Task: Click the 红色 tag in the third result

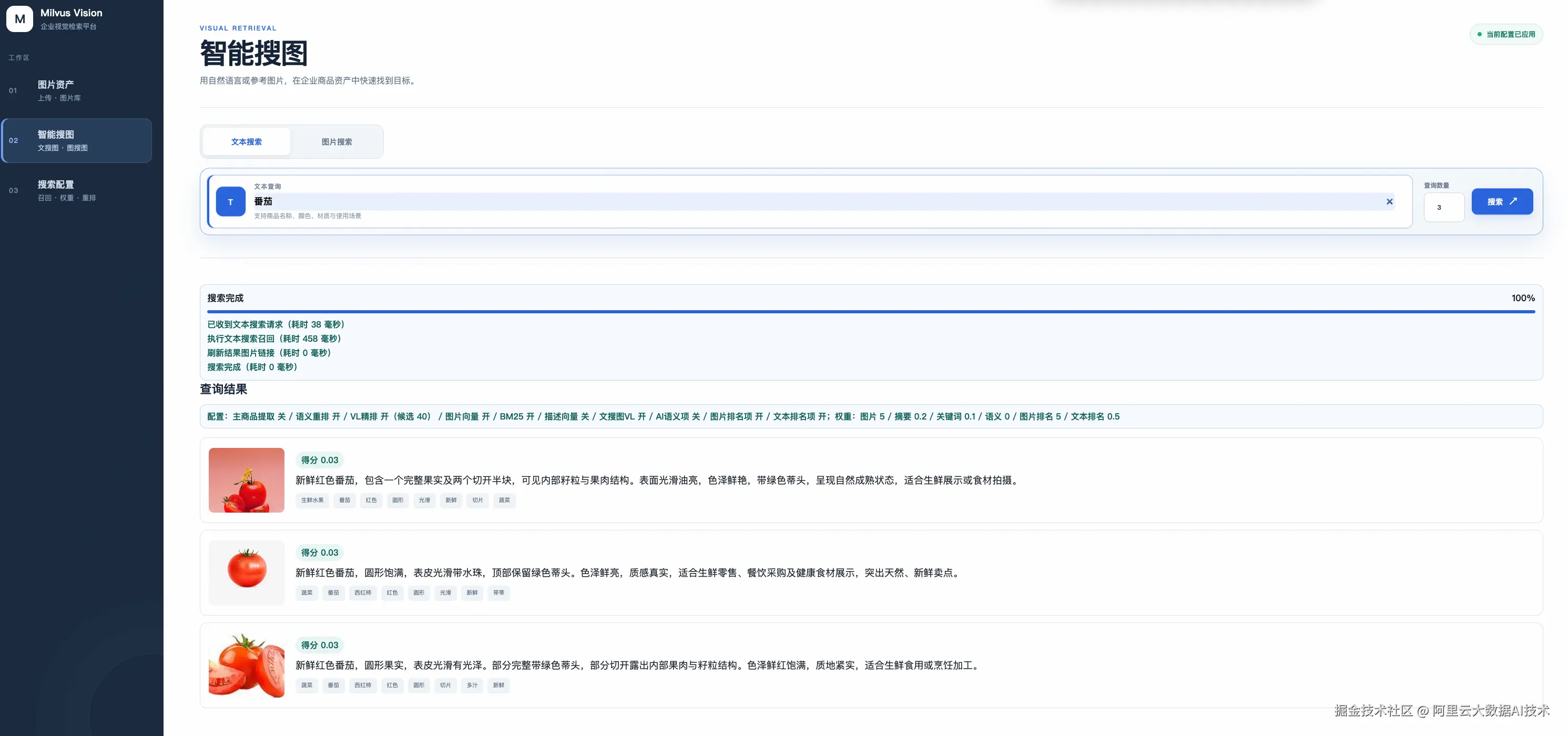Action: [392, 686]
